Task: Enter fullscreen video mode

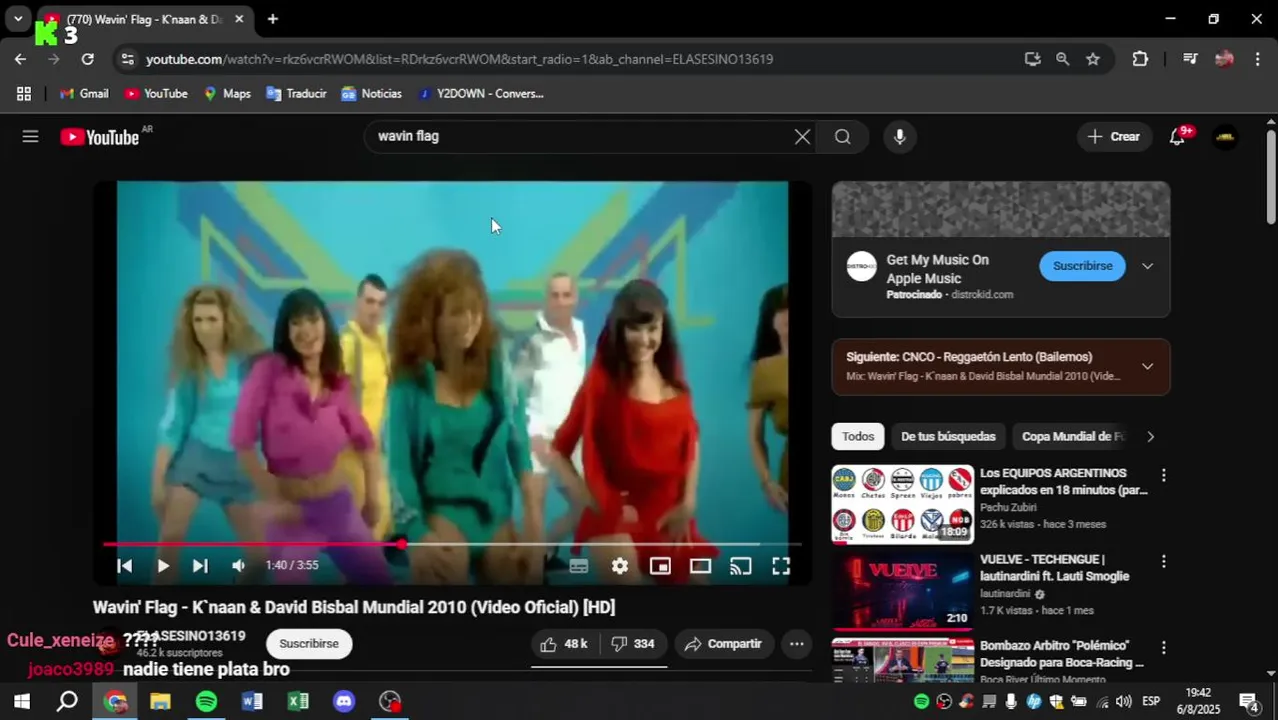Action: point(781,566)
